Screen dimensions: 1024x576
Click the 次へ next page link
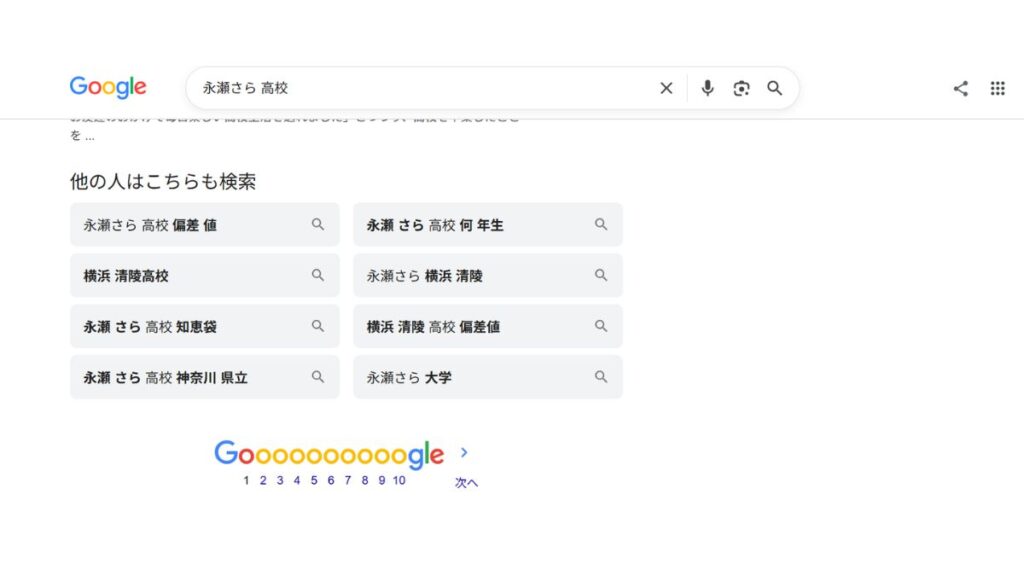coord(466,483)
